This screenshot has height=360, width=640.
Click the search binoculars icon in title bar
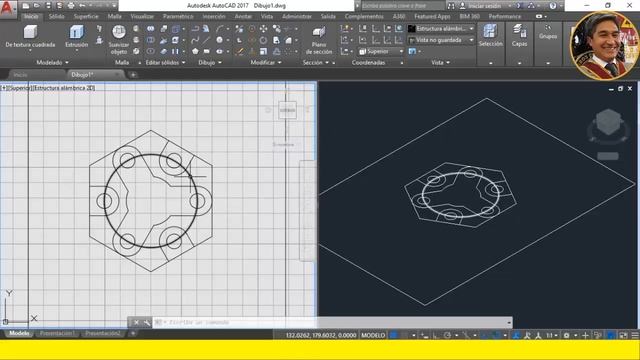(x=451, y=6)
